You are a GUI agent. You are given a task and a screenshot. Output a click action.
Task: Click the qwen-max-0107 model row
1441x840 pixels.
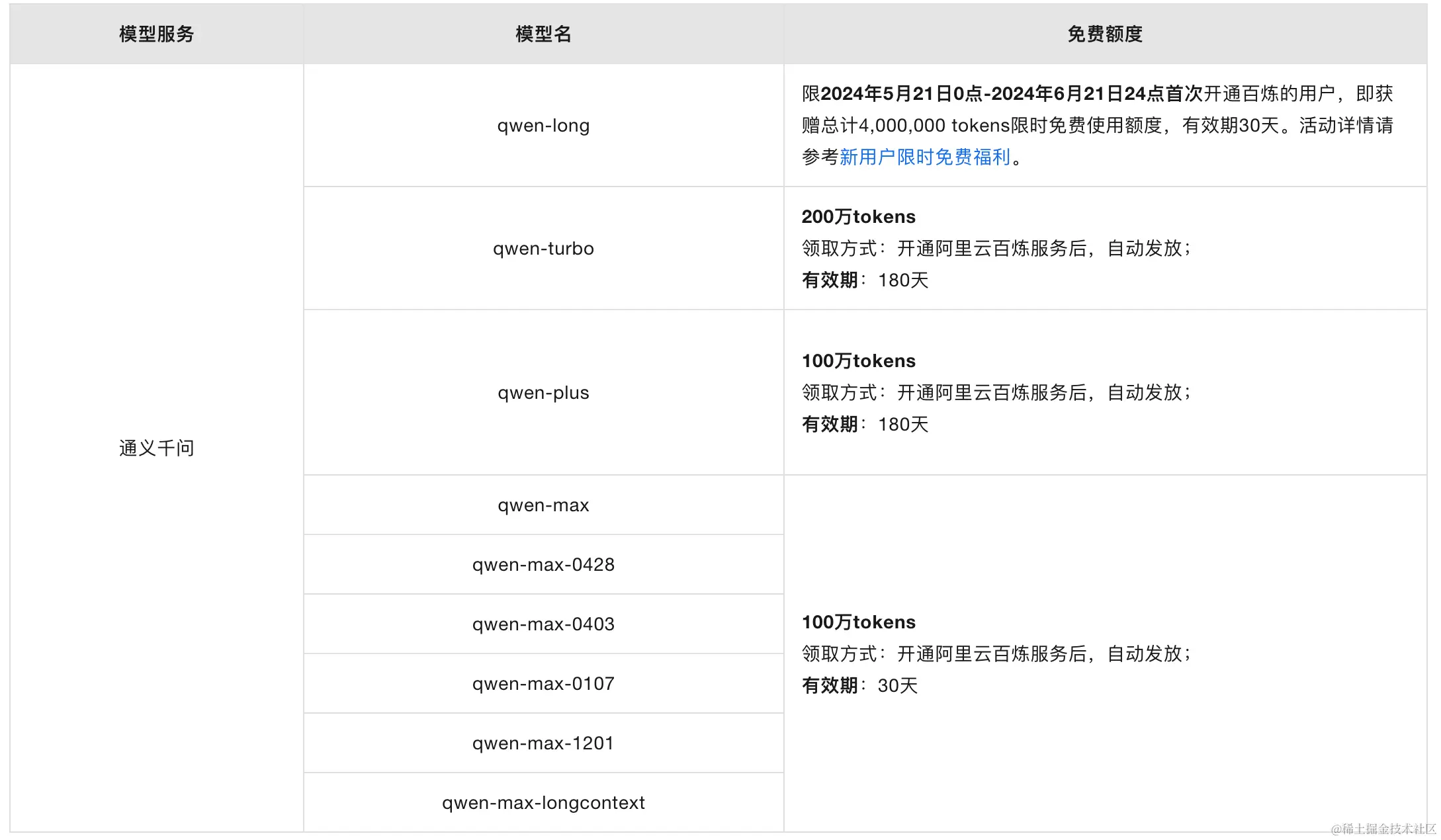(x=543, y=684)
